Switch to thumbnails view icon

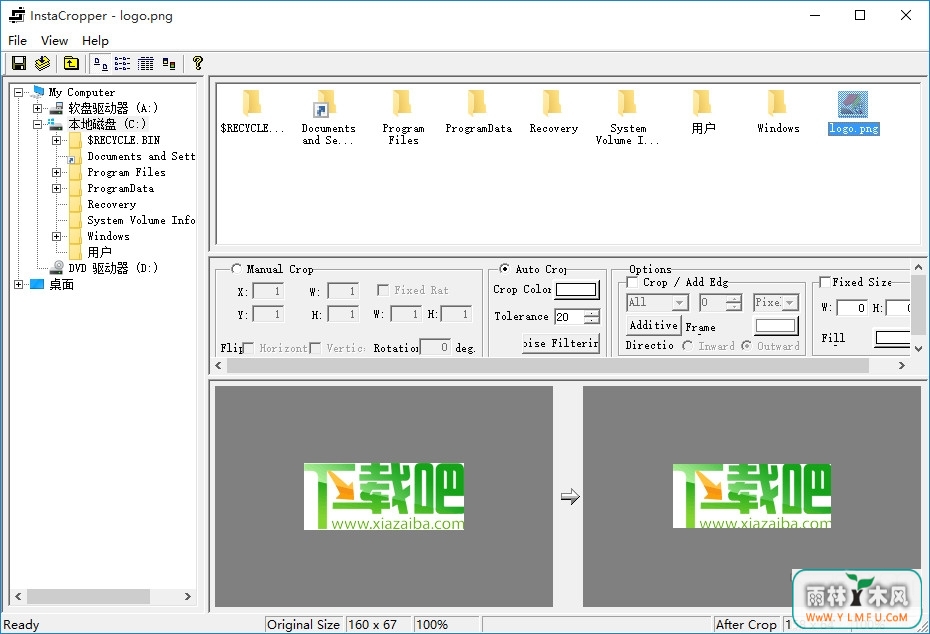[169, 63]
